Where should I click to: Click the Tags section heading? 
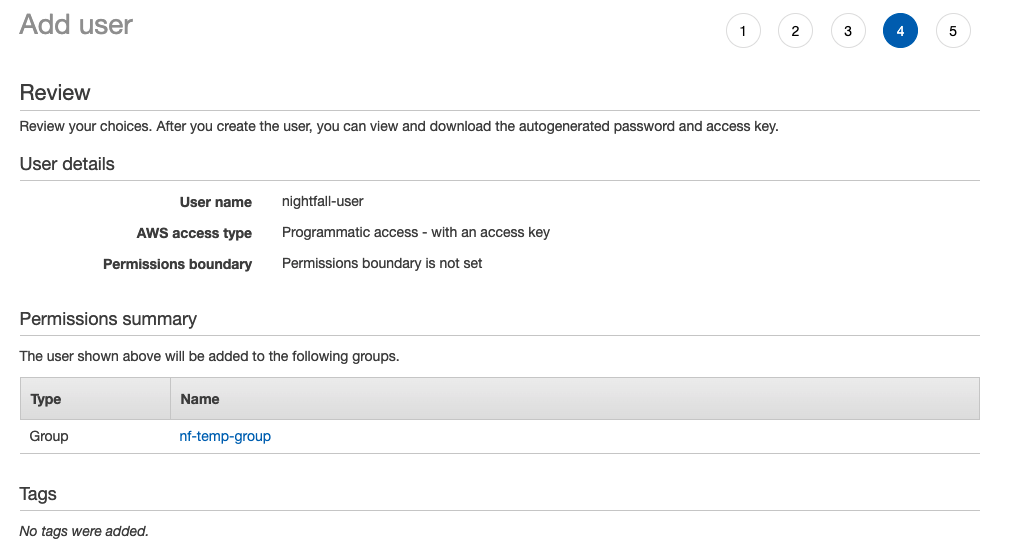click(x=38, y=494)
